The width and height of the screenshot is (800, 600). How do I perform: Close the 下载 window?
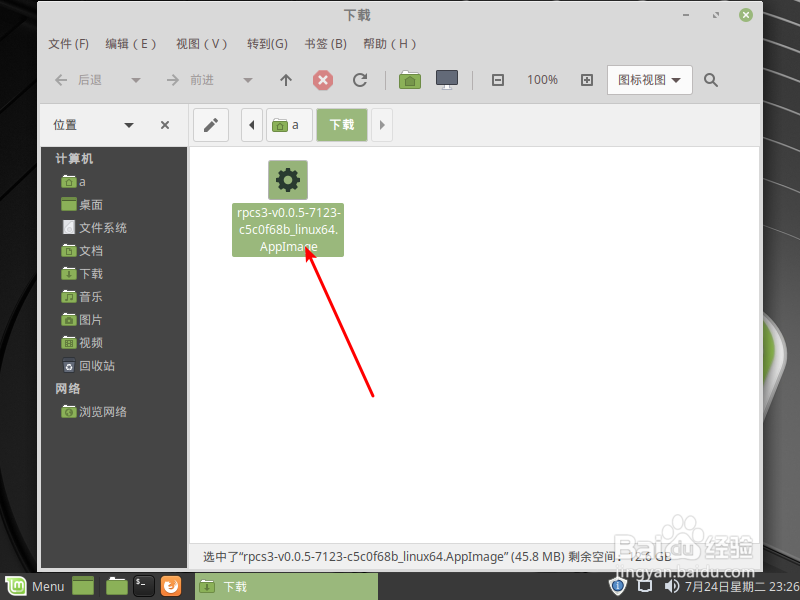[x=745, y=15]
